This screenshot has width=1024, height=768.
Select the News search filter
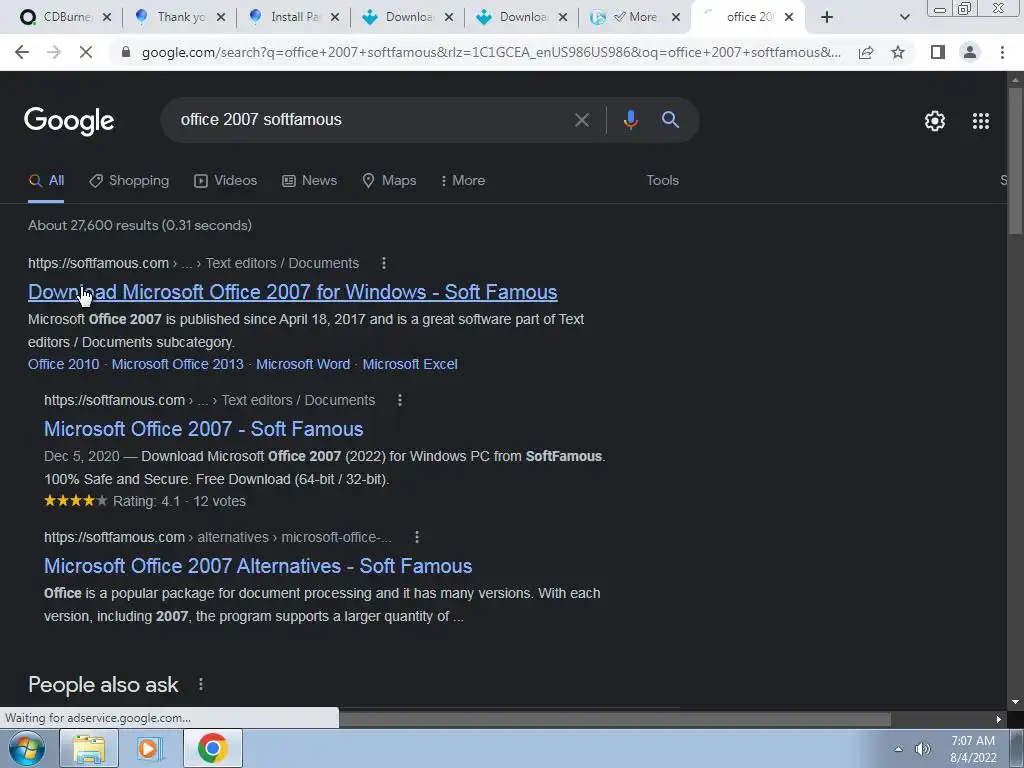pos(310,181)
